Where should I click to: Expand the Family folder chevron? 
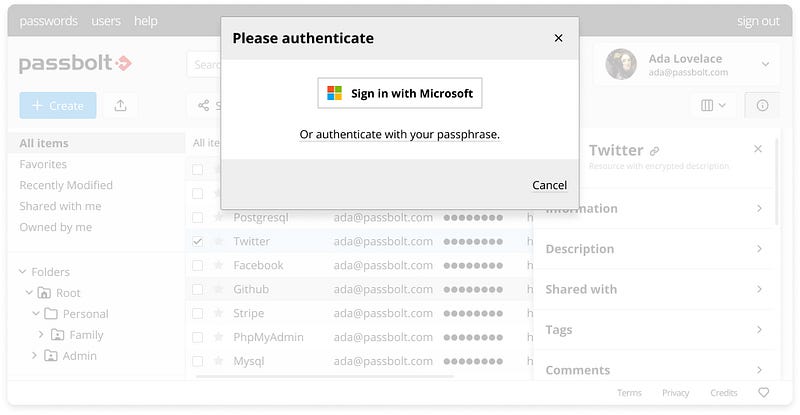(x=41, y=334)
